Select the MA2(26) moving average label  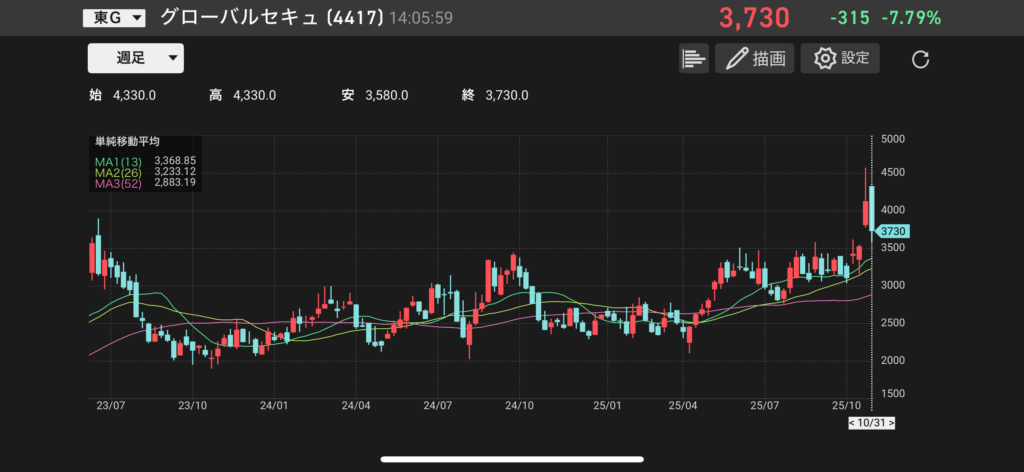click(116, 172)
